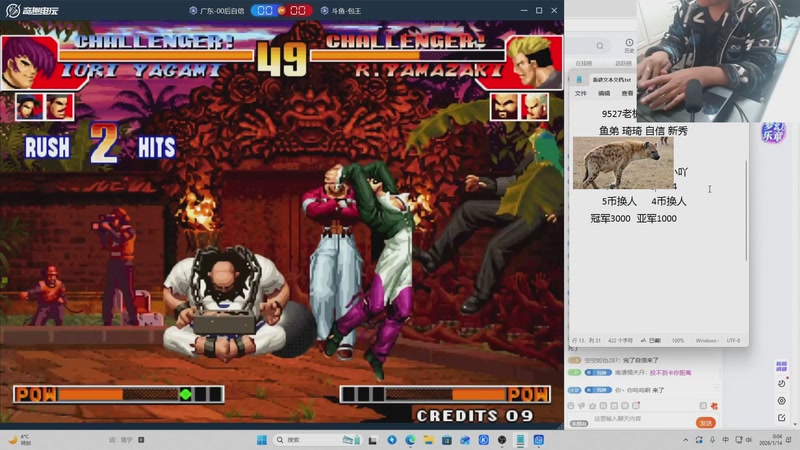Click the text 5币换人 in Notepad
The image size is (800, 450).
point(619,202)
